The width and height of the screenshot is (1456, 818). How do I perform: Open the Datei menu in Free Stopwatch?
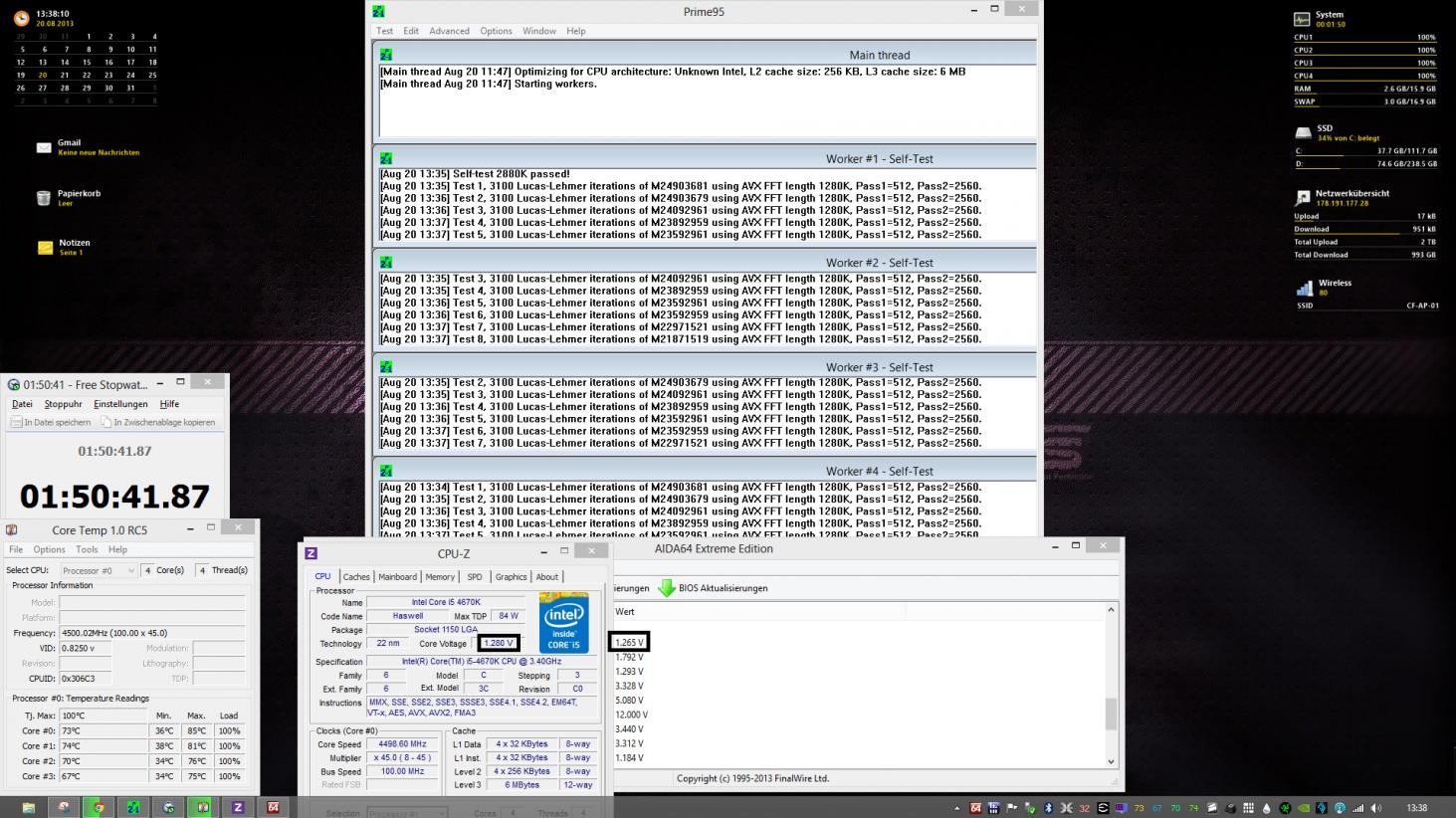click(22, 404)
